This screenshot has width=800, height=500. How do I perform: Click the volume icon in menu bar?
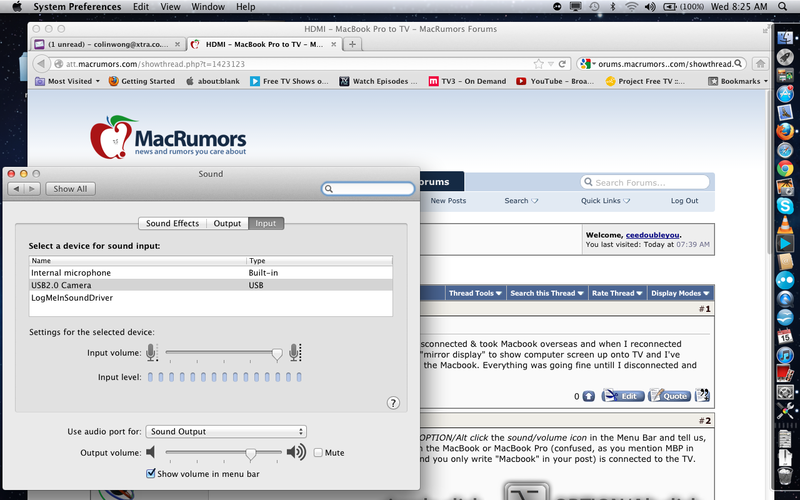pos(650,7)
